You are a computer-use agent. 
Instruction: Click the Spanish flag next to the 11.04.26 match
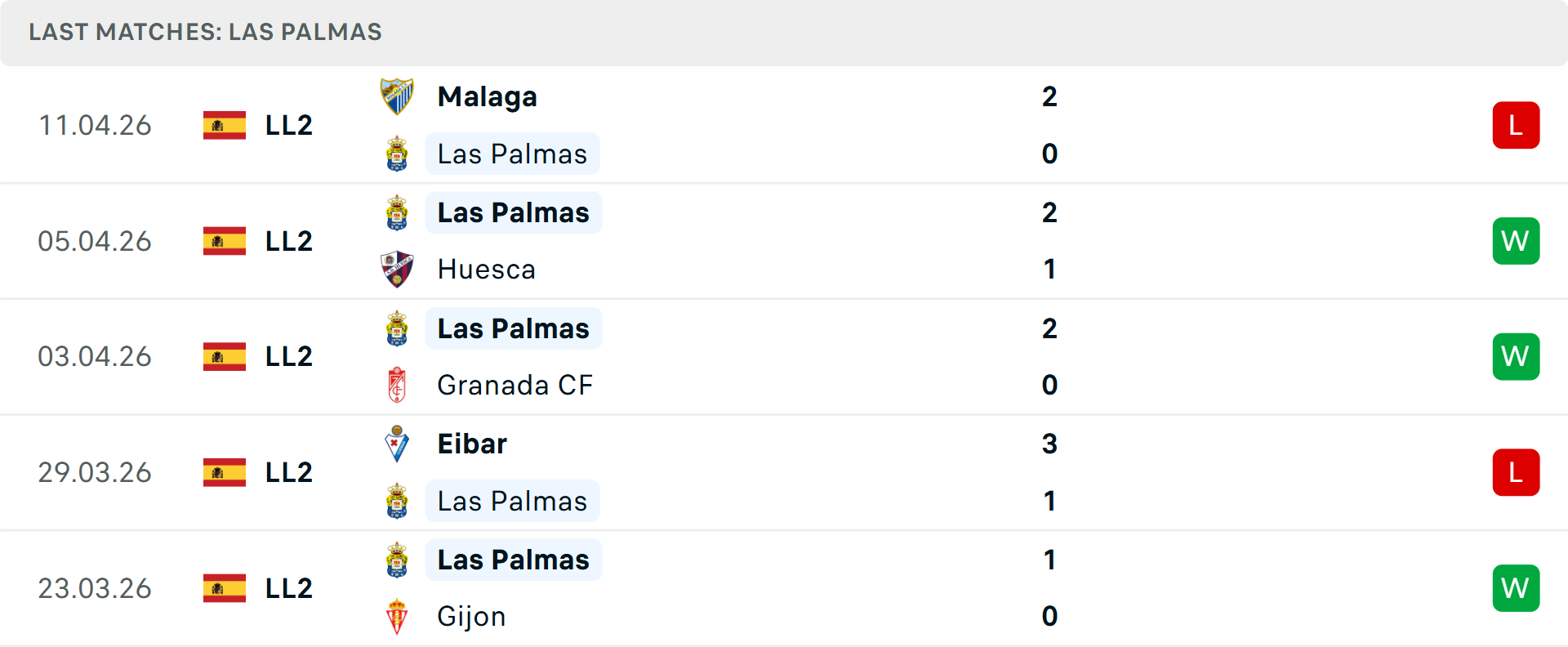[x=224, y=125]
